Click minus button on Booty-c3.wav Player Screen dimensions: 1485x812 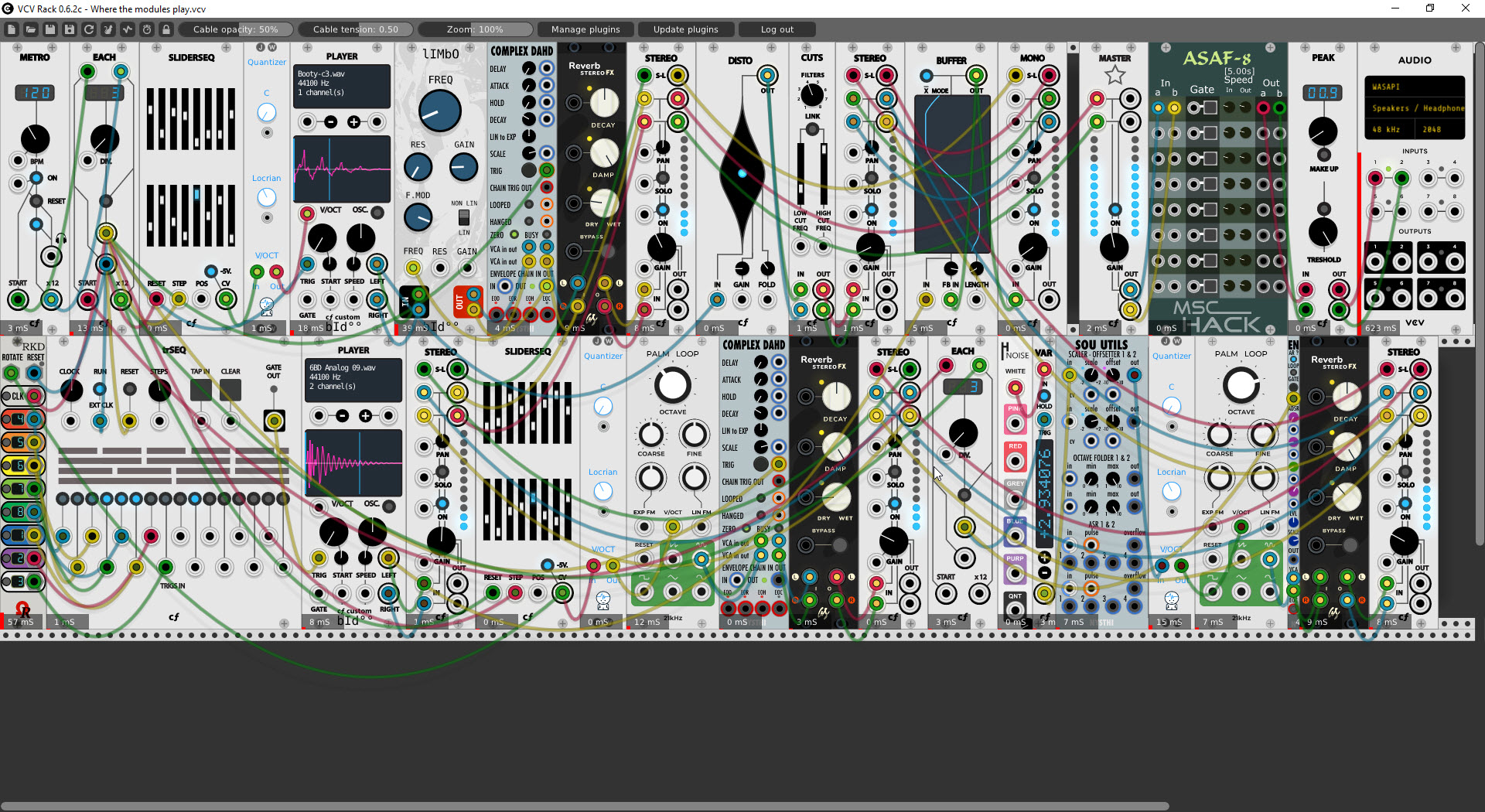(x=331, y=122)
